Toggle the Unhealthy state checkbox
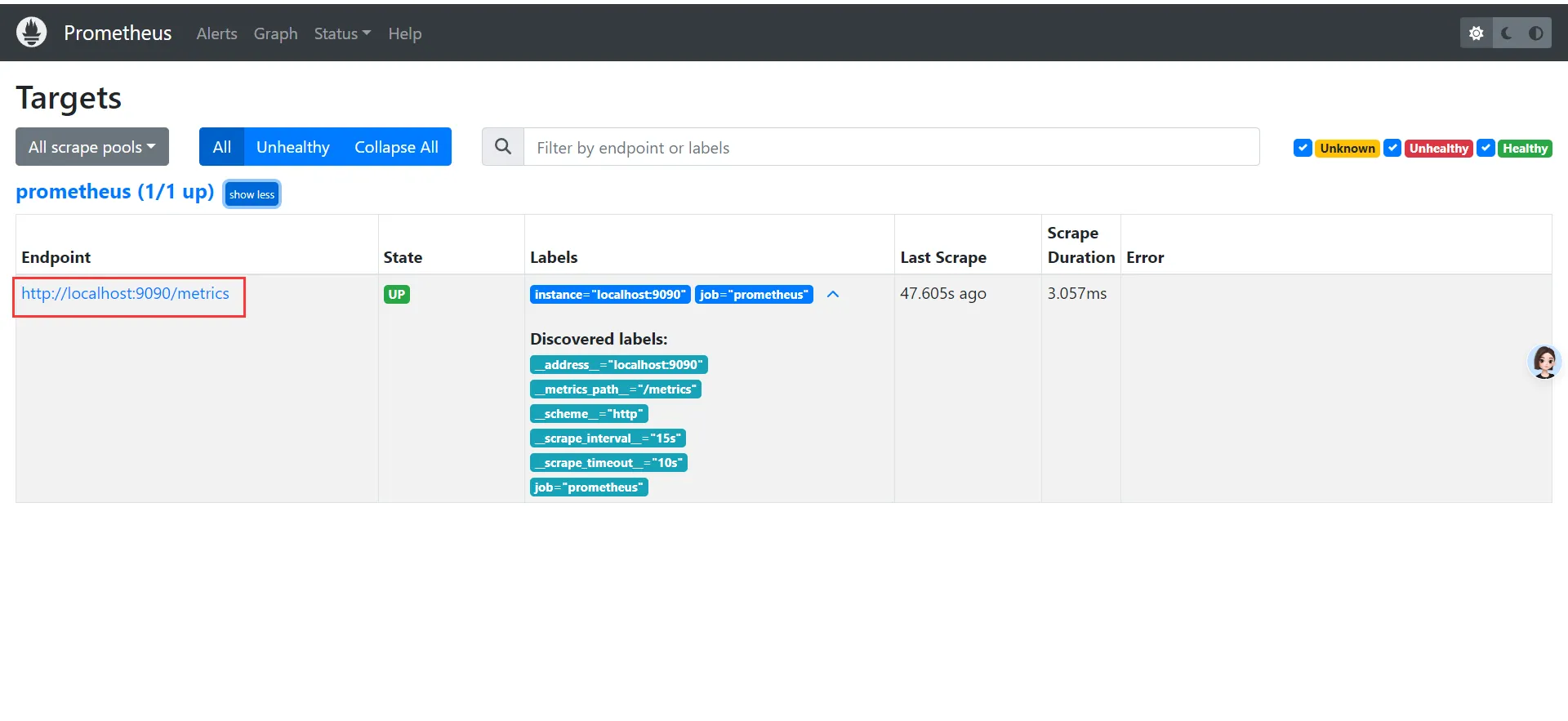 tap(1392, 148)
